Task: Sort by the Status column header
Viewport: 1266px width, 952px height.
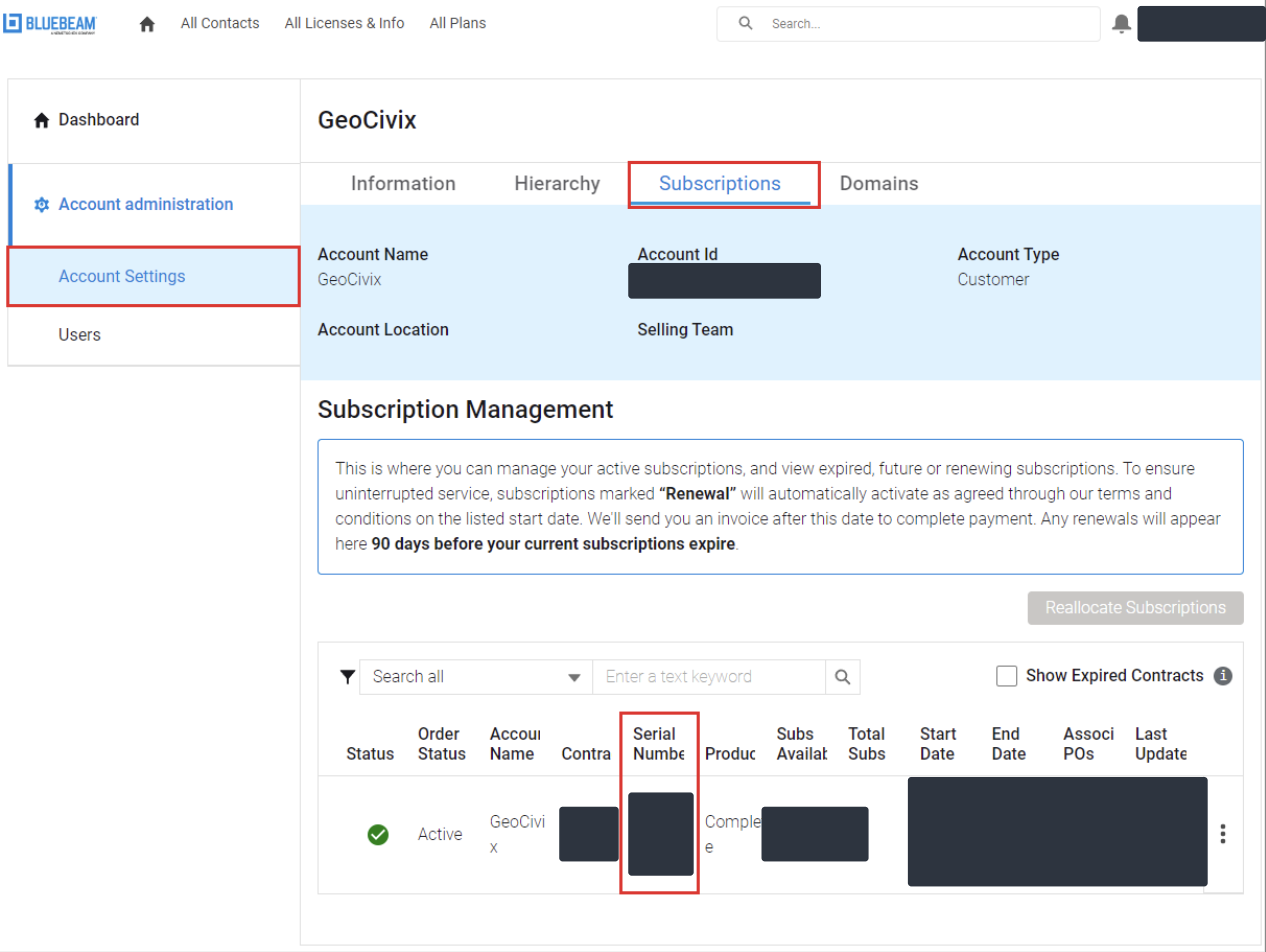Action: click(370, 754)
